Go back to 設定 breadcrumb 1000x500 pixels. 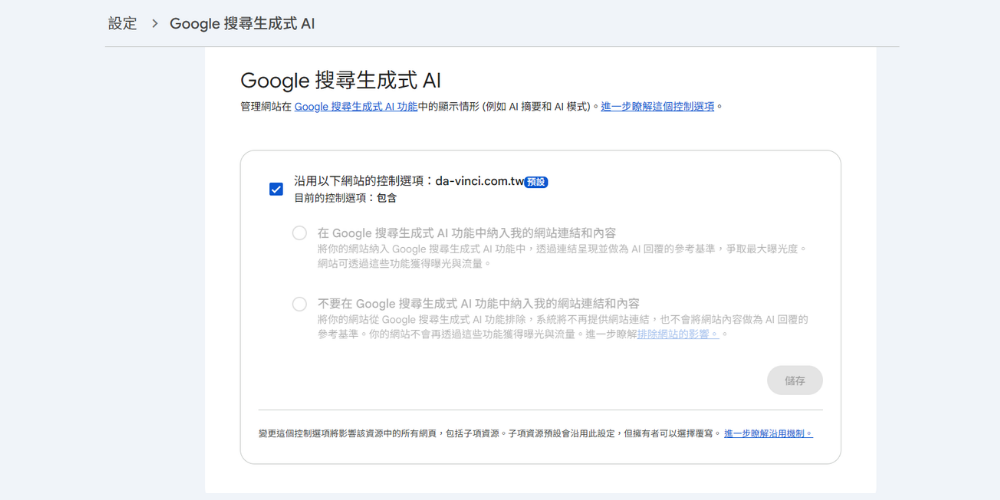pyautogui.click(x=122, y=24)
